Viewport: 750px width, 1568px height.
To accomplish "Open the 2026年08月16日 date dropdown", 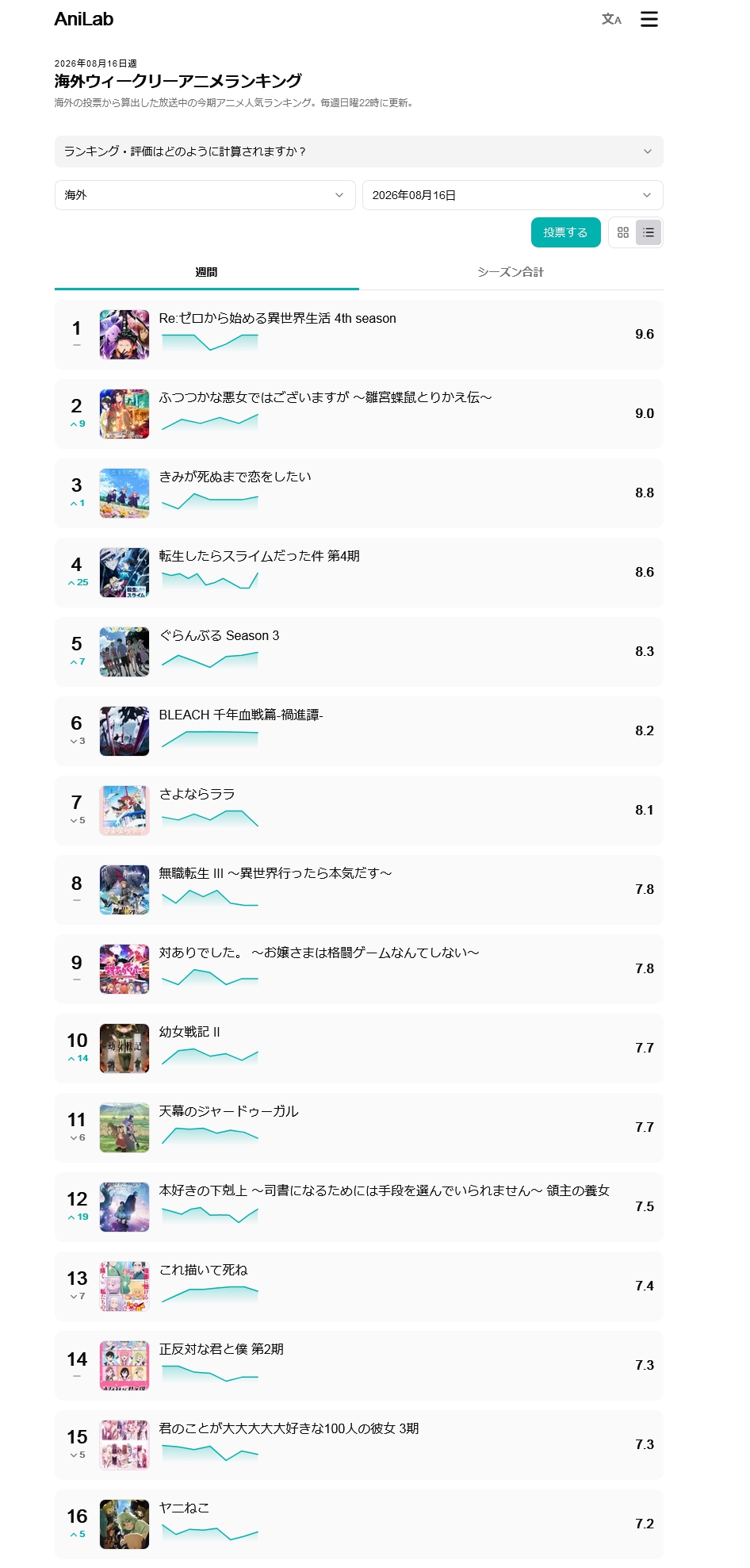I will point(512,195).
